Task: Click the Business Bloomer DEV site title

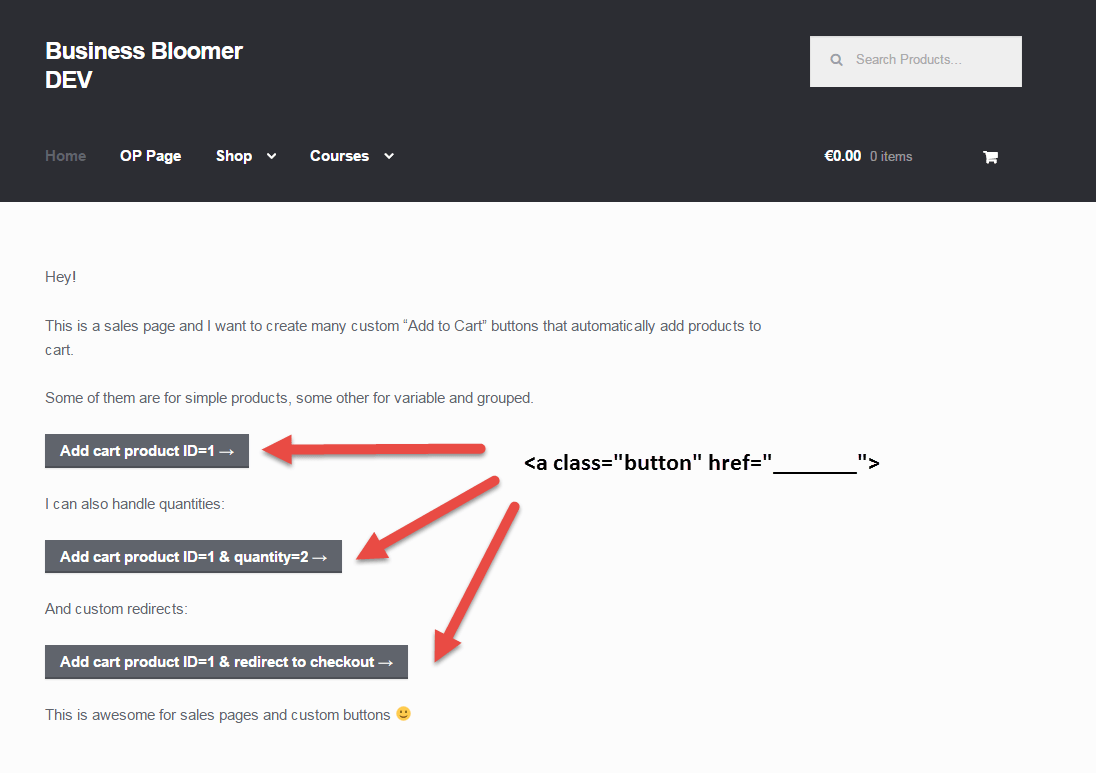Action: tap(143, 64)
